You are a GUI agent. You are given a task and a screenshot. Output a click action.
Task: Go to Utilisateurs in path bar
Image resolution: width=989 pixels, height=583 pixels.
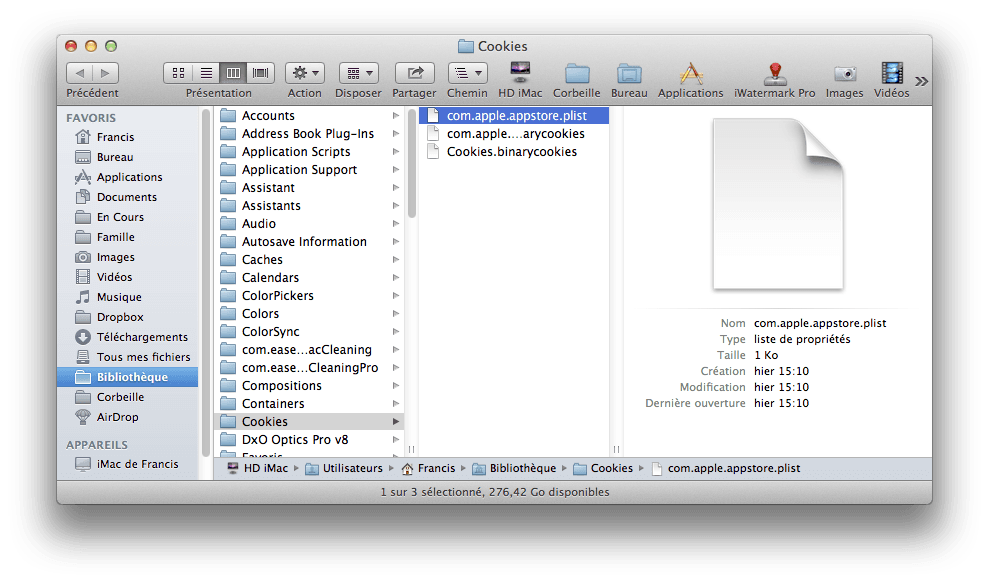click(x=344, y=468)
